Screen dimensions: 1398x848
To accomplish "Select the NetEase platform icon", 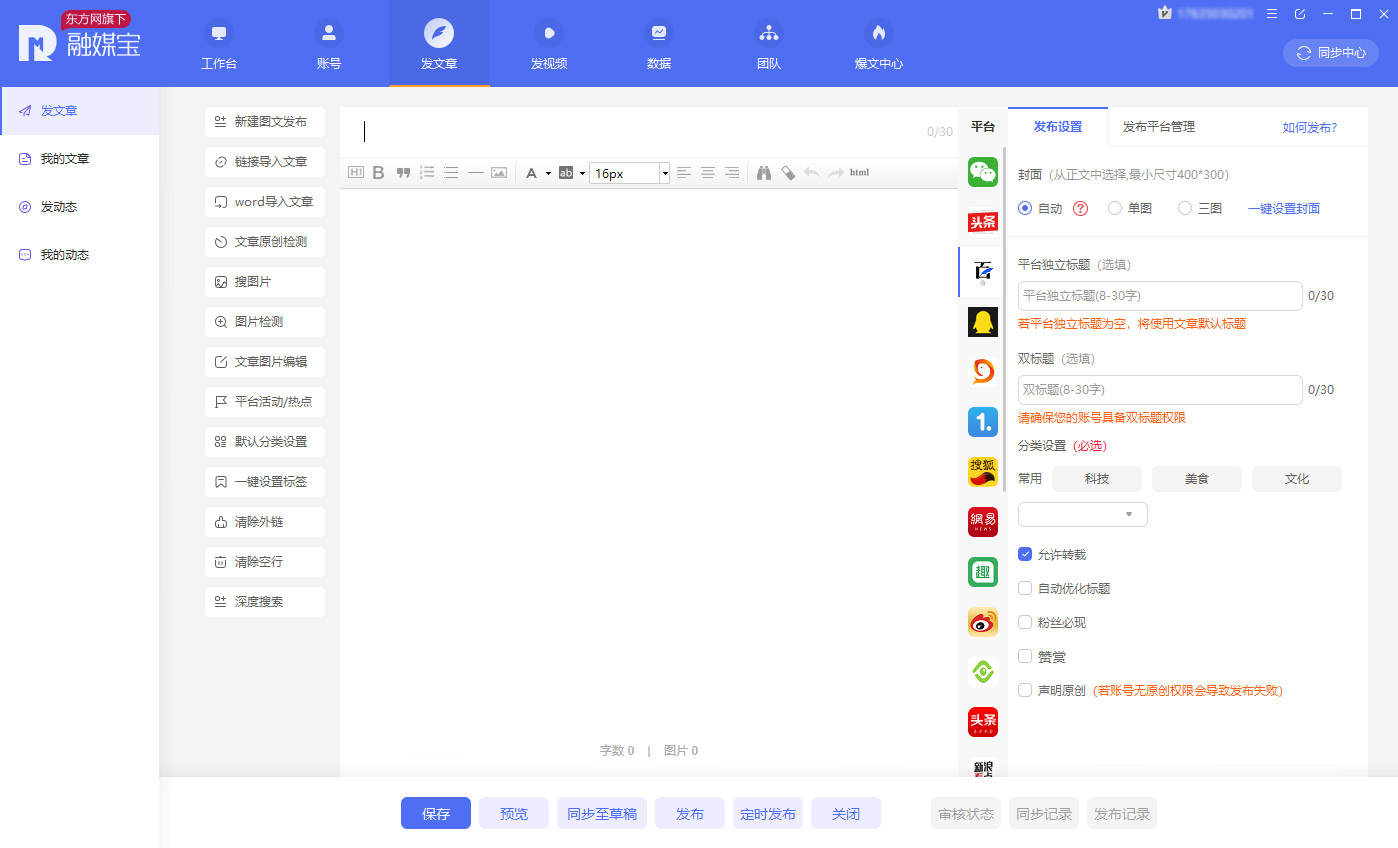I will (x=983, y=522).
